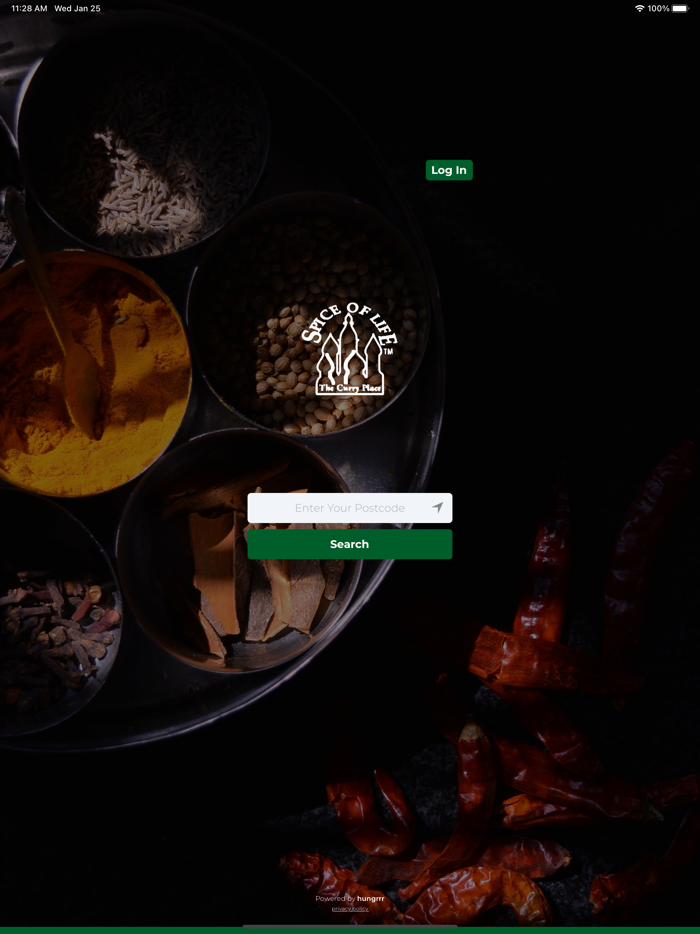Image resolution: width=700 pixels, height=934 pixels.
Task: Tap the home indicator bar at bottom
Action: click(x=350, y=926)
